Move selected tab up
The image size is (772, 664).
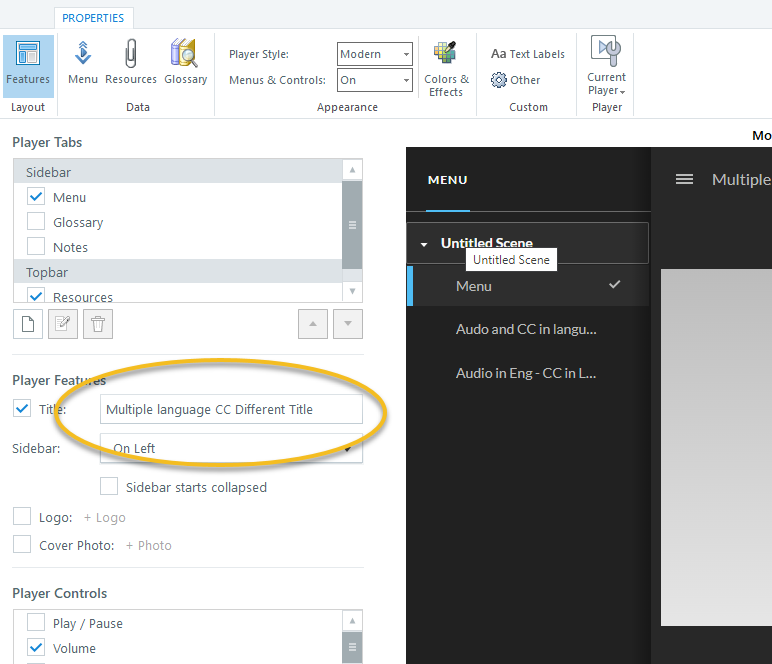click(313, 324)
